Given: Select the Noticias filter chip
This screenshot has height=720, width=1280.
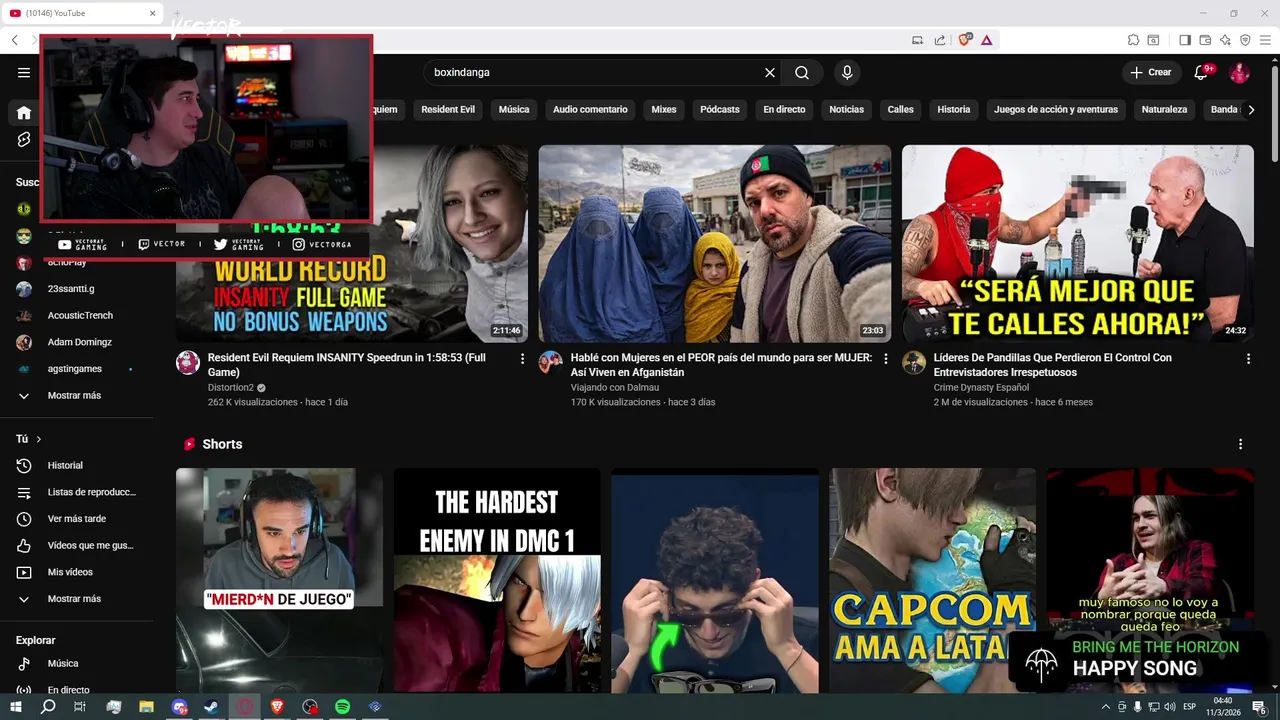Looking at the screenshot, I should (846, 109).
